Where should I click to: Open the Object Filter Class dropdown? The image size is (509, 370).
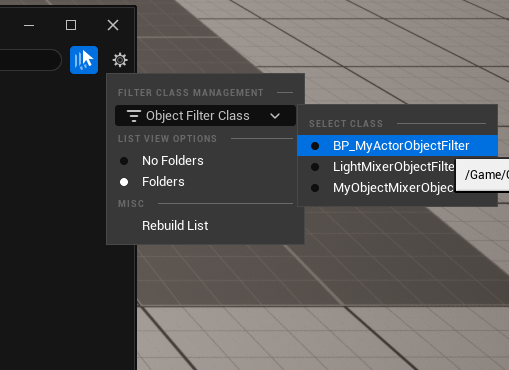(205, 116)
